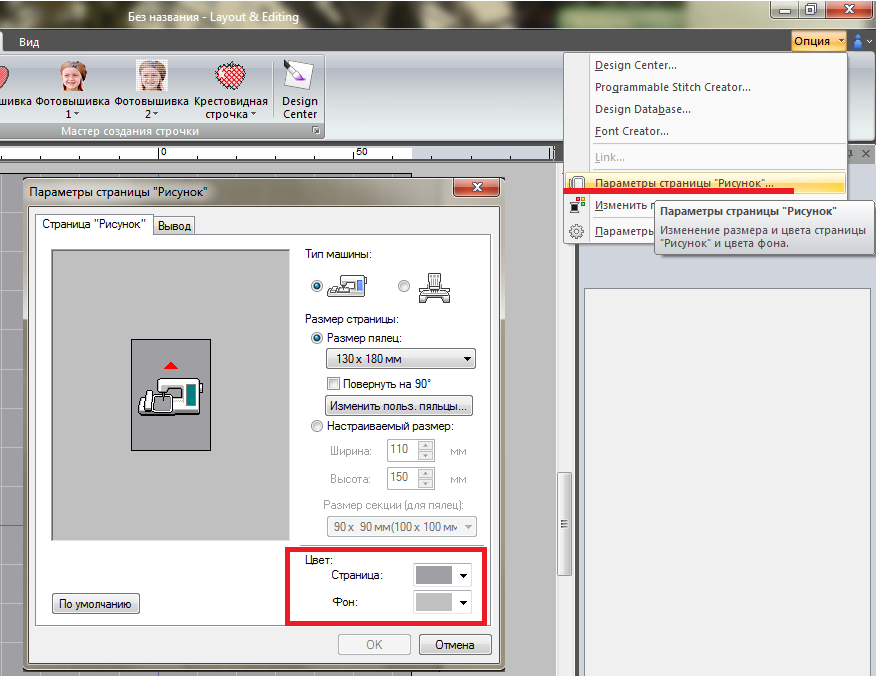Viewport: 876px width, 676px height.
Task: Click the OK button
Action: point(374,645)
